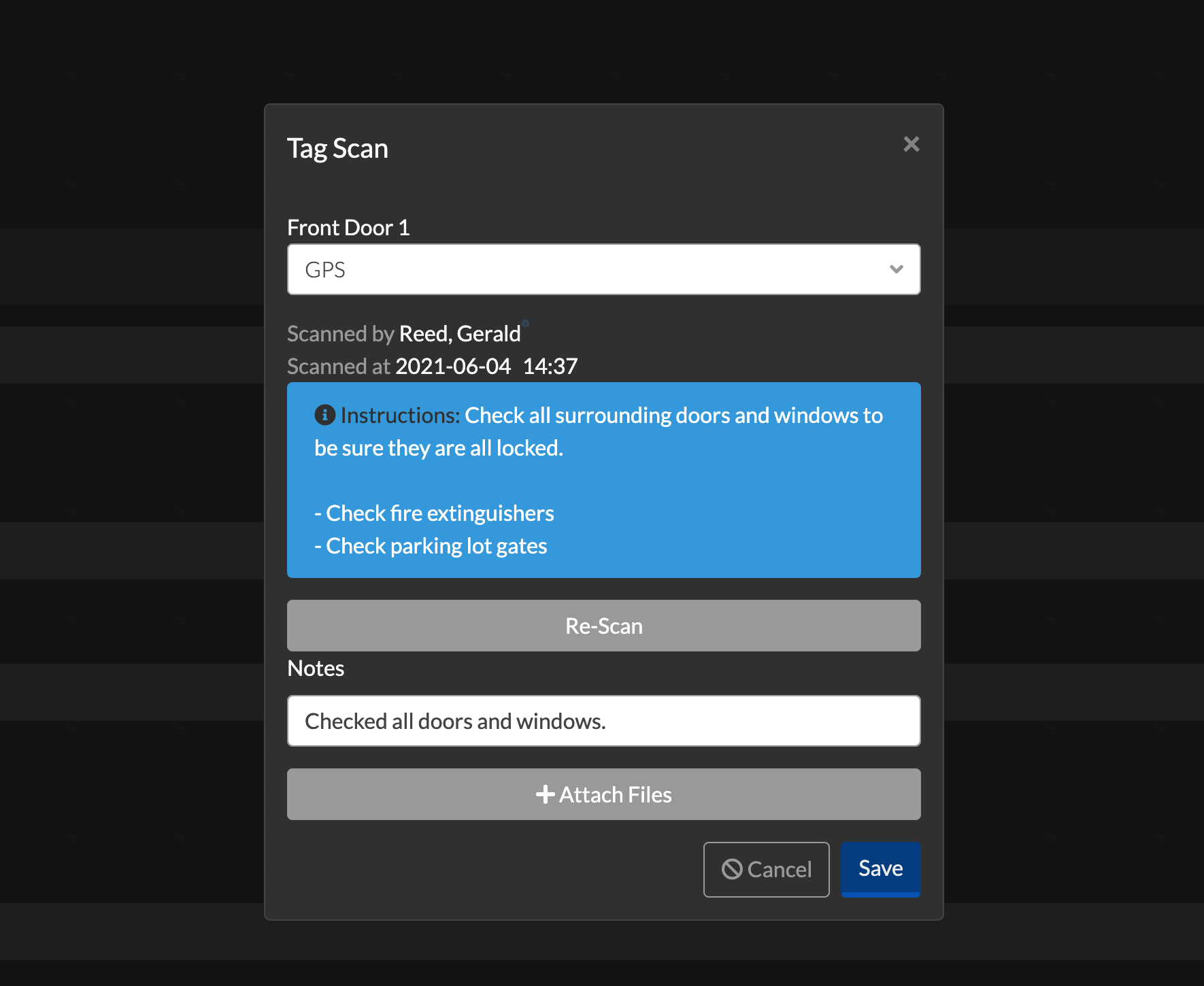Click the info icon in the instructions box
Screen dimensions: 1204x986
pos(324,415)
